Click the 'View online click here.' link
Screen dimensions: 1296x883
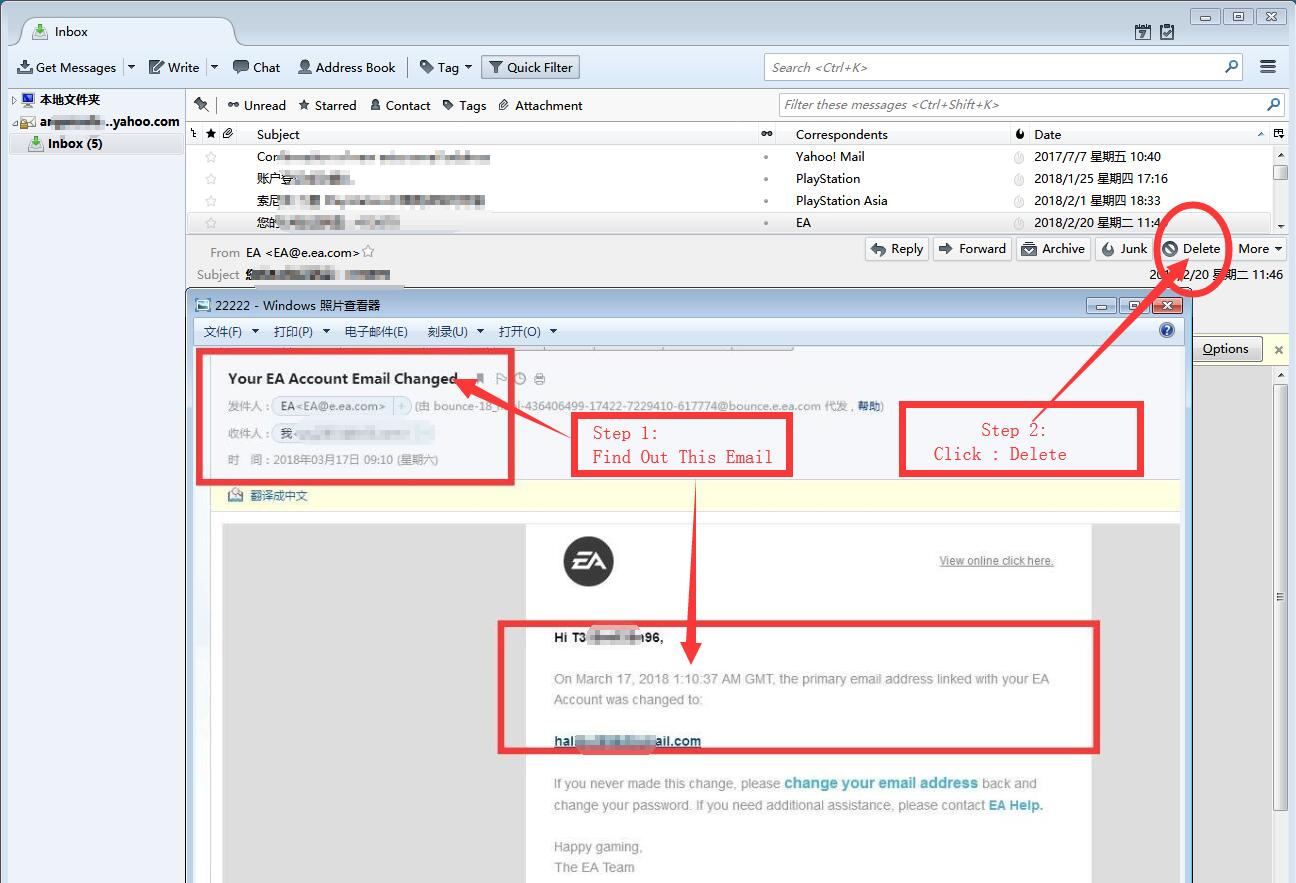point(996,561)
